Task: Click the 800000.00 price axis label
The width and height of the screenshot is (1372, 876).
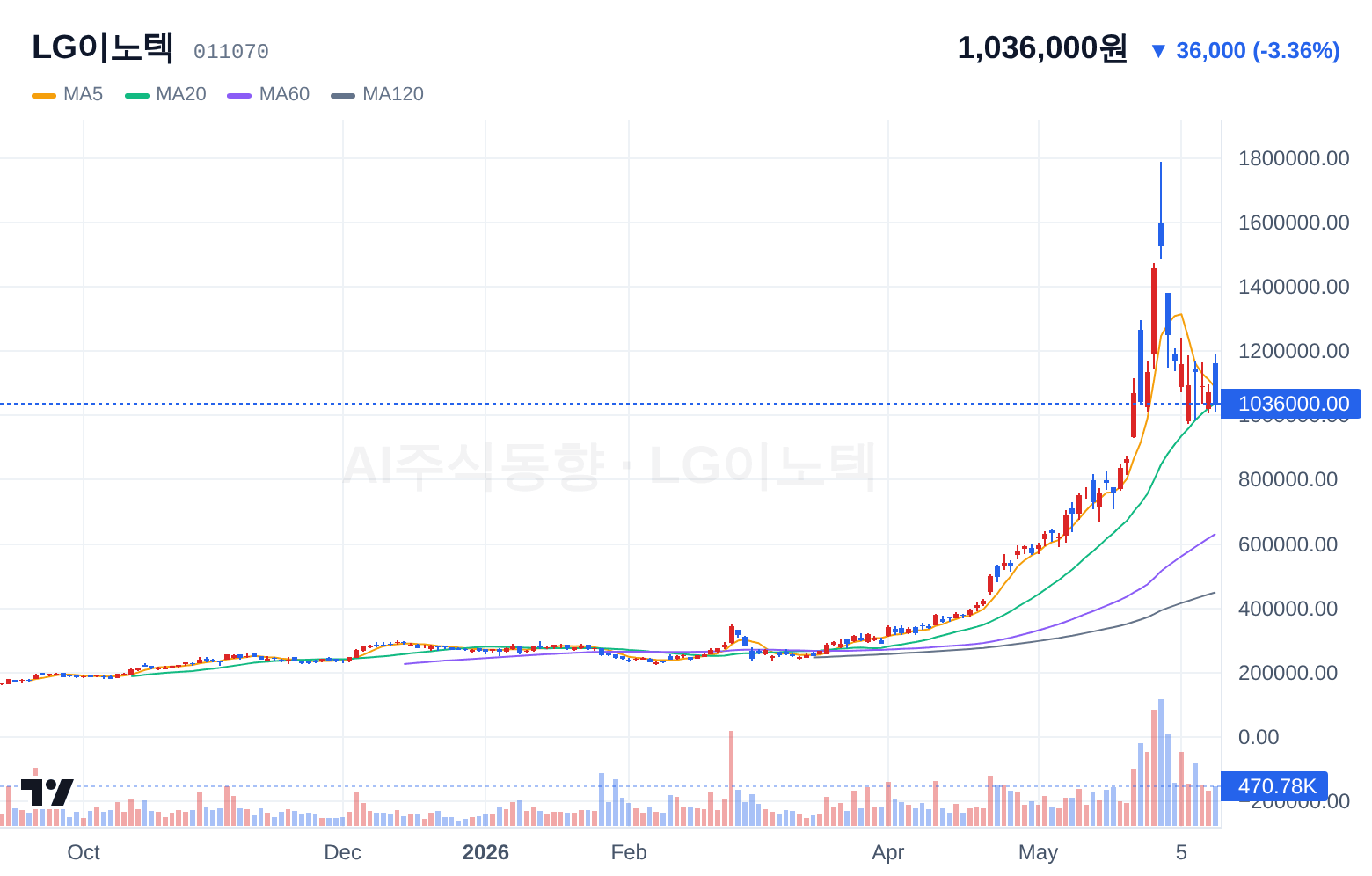Action: 1288,479
